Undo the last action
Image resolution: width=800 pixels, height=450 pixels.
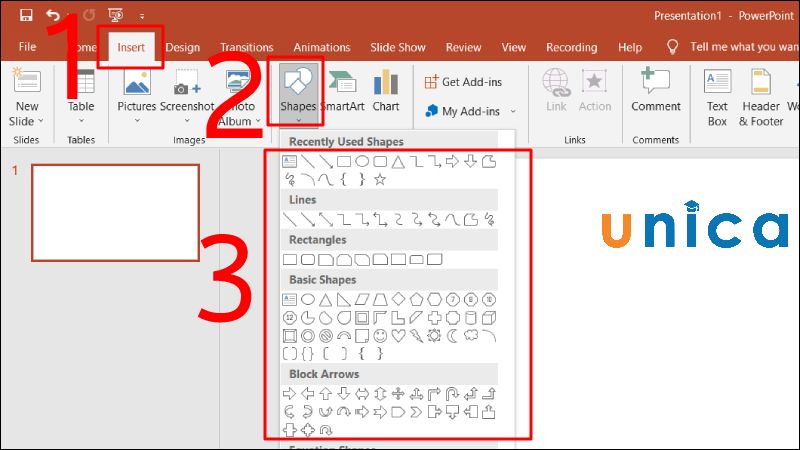click(x=52, y=15)
